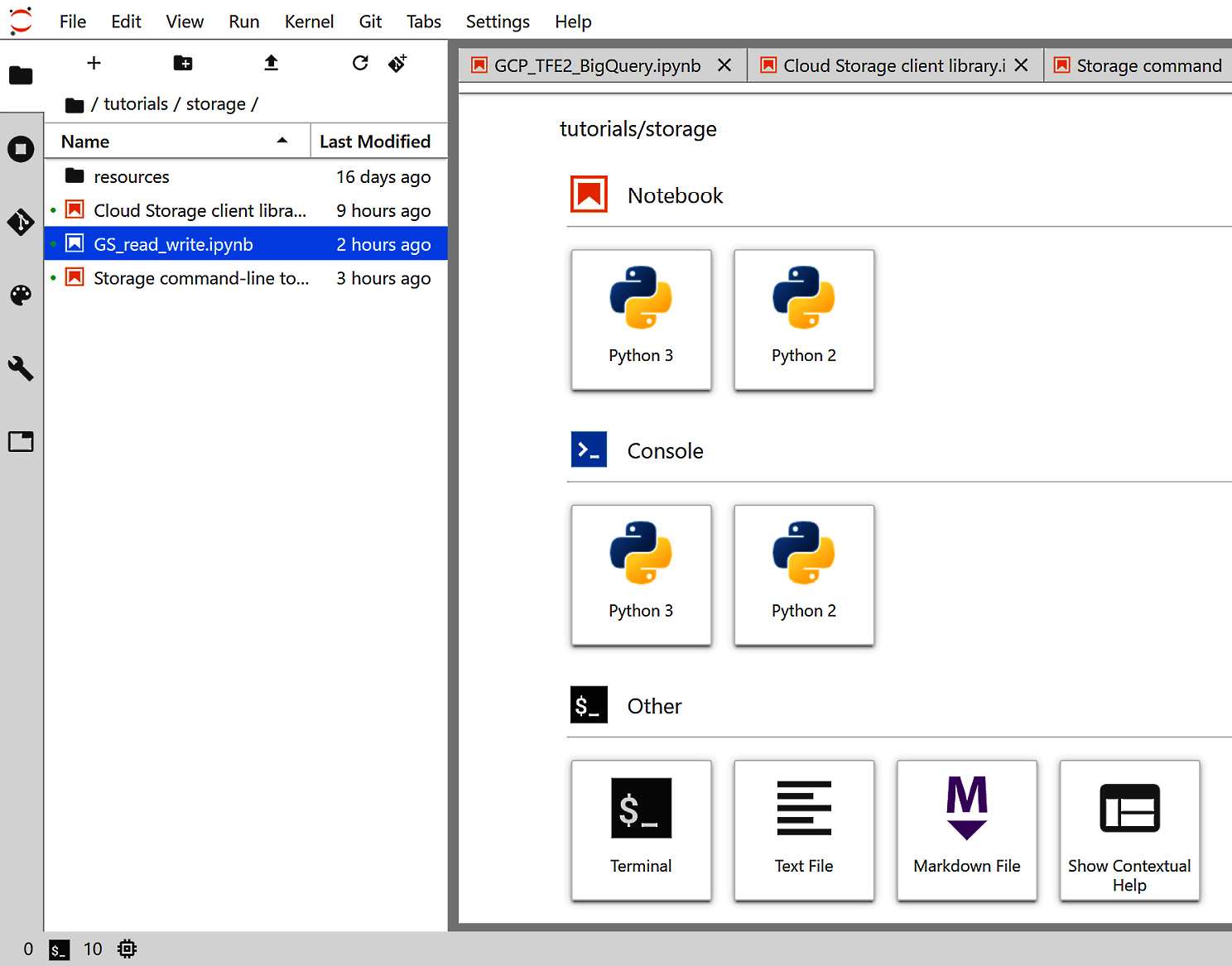
Task: Create a new Text File
Action: (x=804, y=830)
